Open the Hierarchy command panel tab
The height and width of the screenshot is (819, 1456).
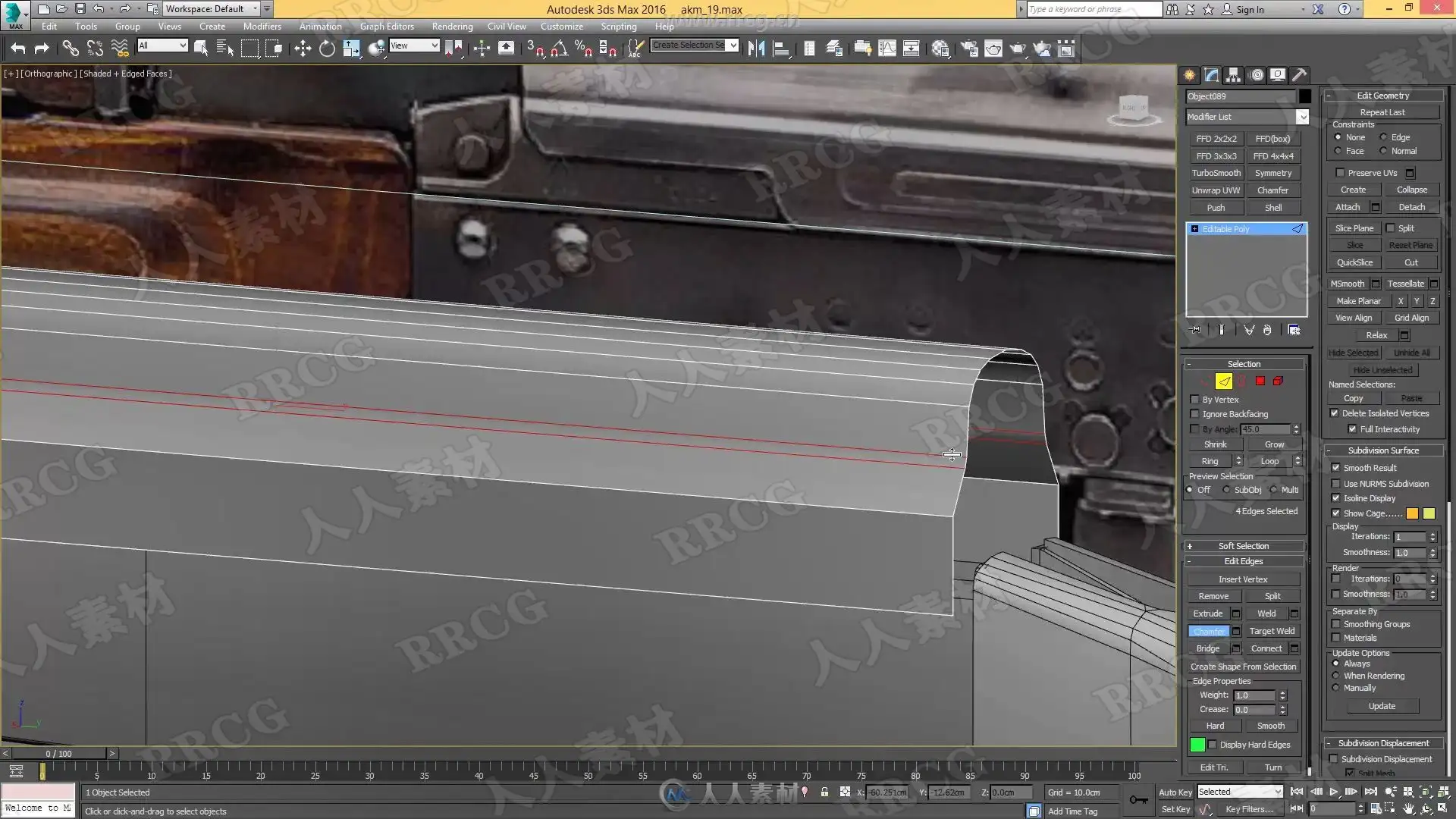[1234, 74]
